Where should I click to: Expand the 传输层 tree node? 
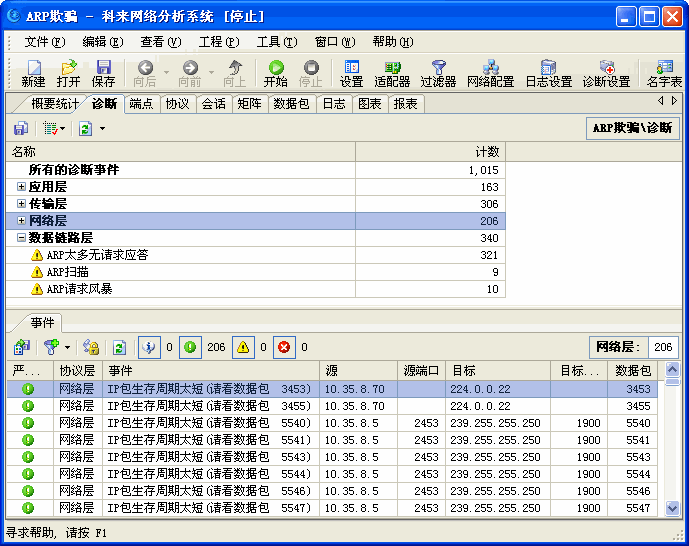point(21,204)
